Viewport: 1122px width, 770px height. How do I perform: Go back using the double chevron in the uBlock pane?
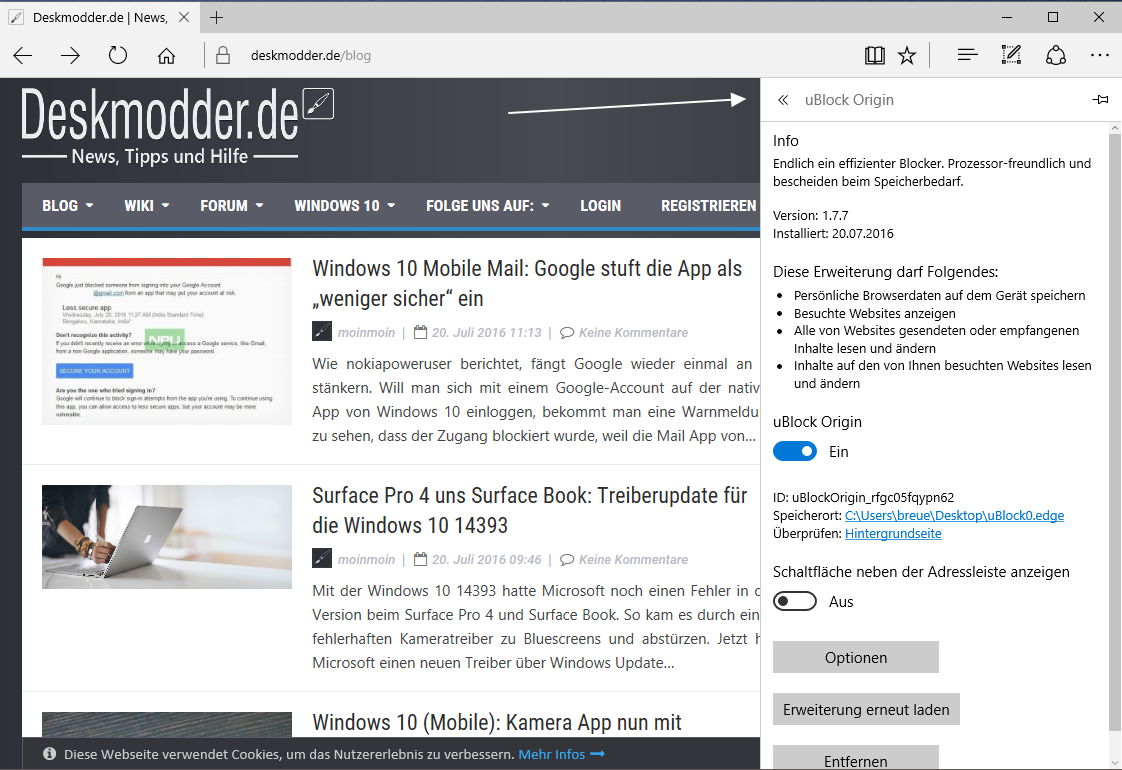click(783, 100)
